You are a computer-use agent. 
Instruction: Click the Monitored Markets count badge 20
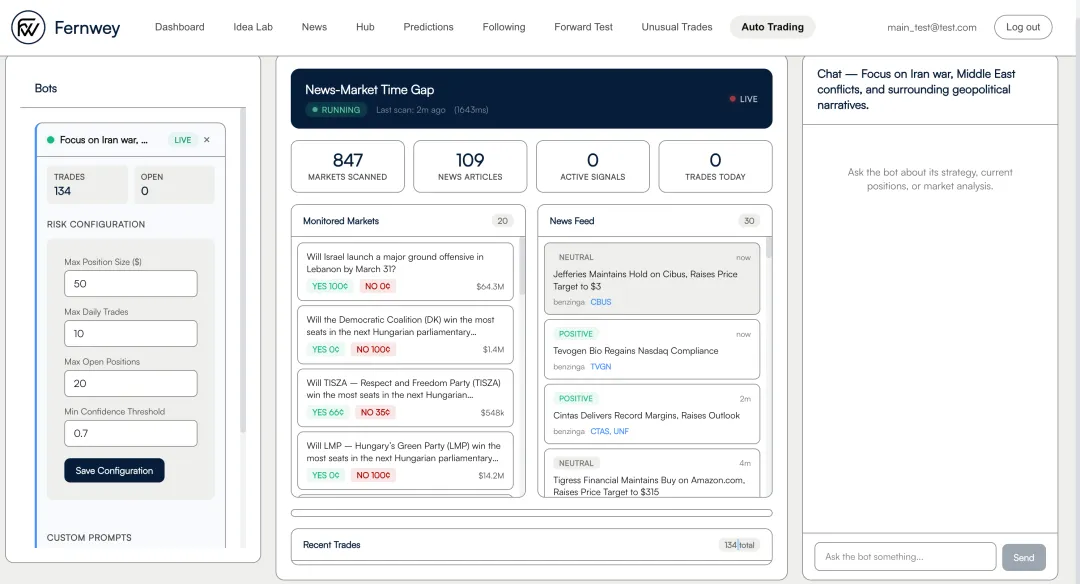(502, 221)
